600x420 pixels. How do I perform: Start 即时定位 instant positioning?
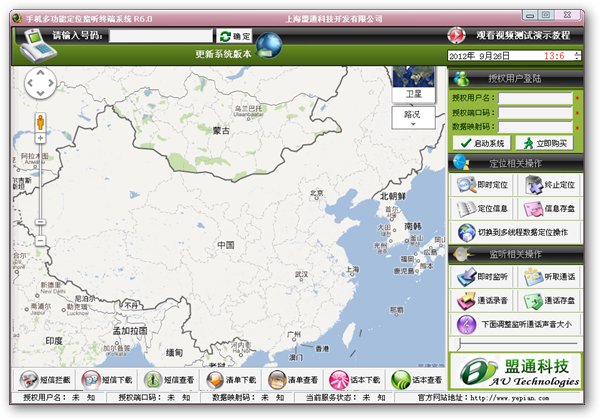[480, 184]
